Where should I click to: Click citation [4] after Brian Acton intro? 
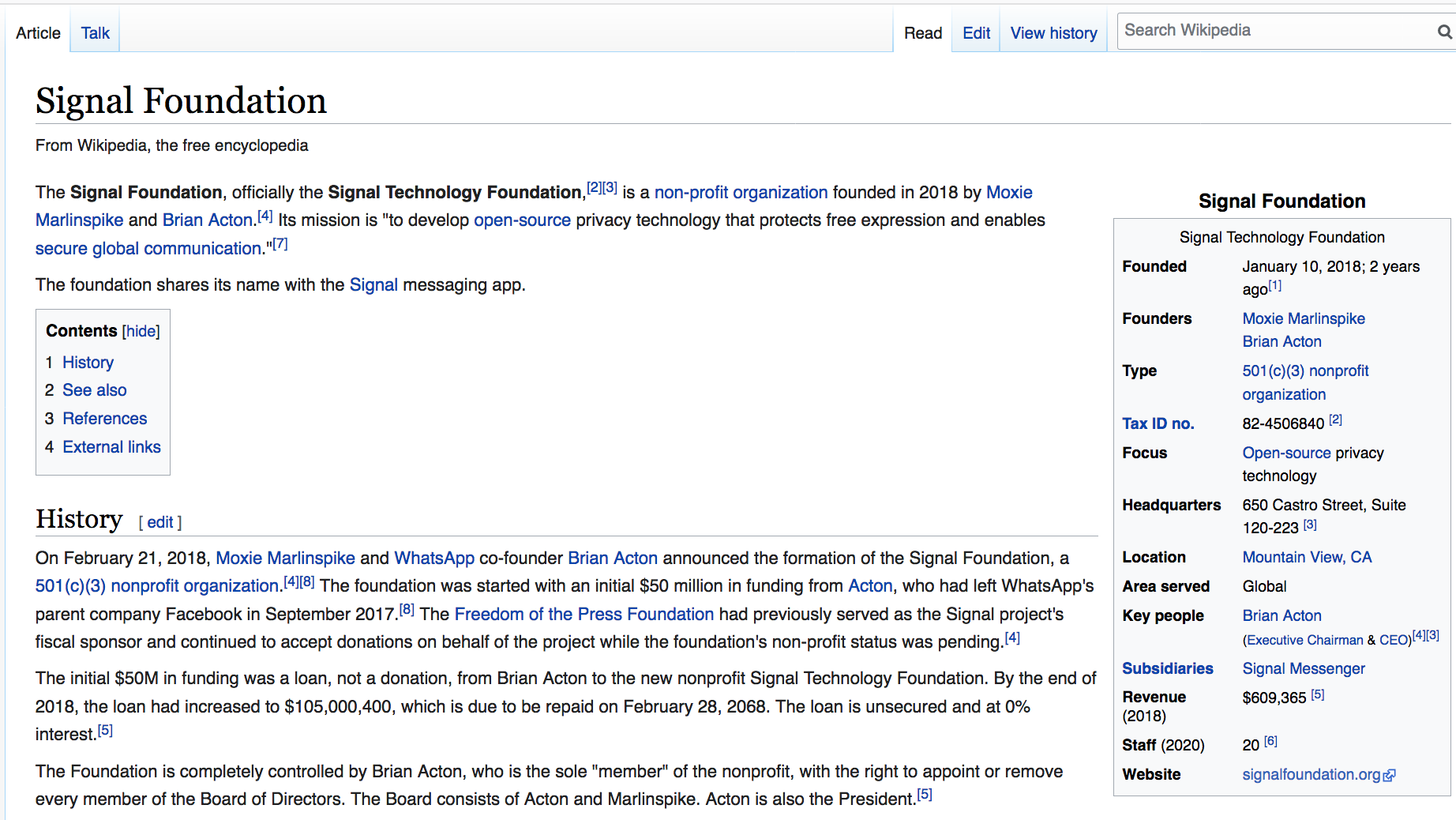(x=265, y=216)
